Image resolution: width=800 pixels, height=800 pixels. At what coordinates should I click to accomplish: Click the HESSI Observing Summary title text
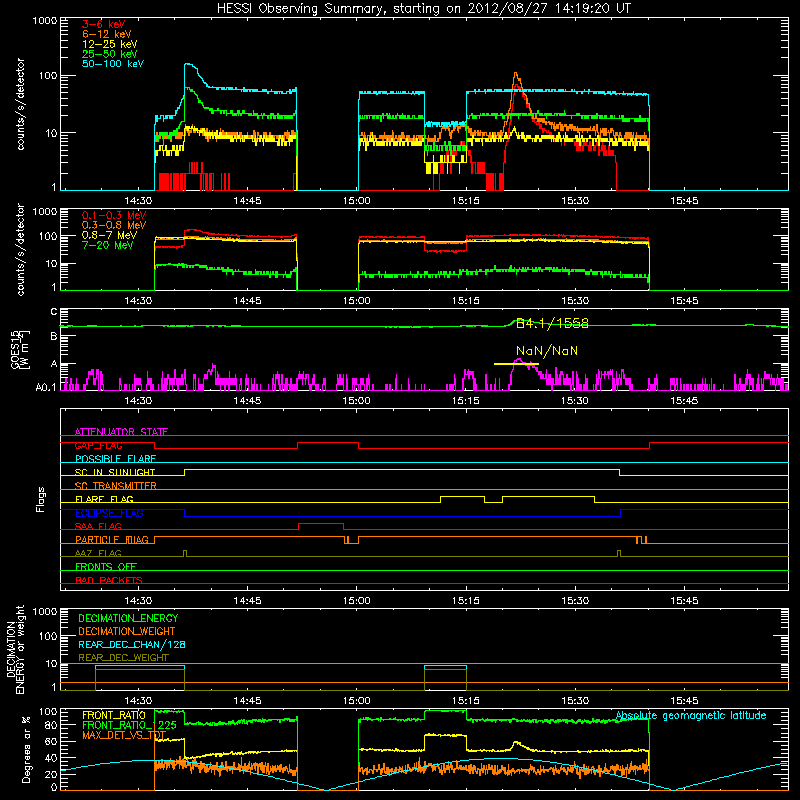coord(424,9)
